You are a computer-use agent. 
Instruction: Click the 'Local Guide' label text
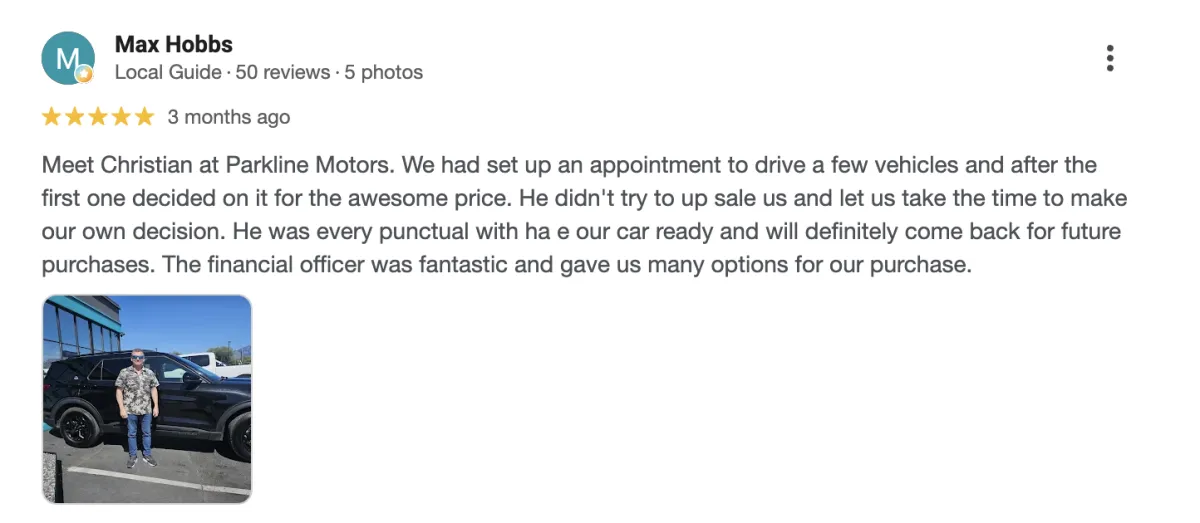pos(168,73)
